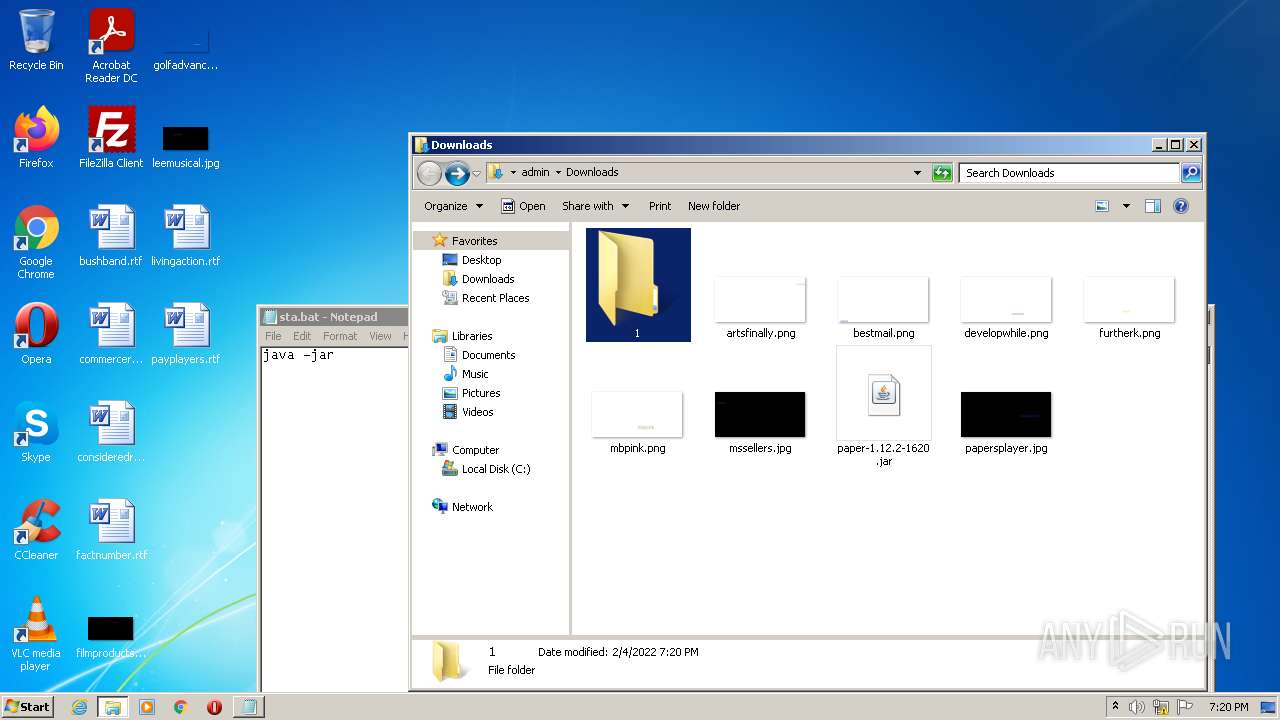This screenshot has width=1280, height=720.
Task: Open the Organize dropdown menu
Action: (453, 206)
